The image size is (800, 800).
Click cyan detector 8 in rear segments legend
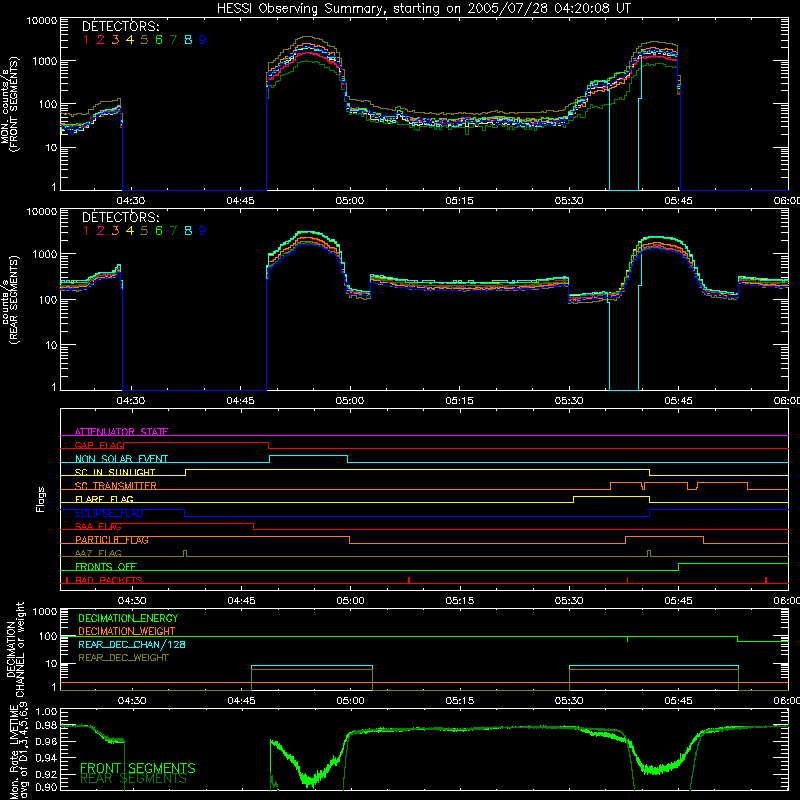tap(188, 231)
